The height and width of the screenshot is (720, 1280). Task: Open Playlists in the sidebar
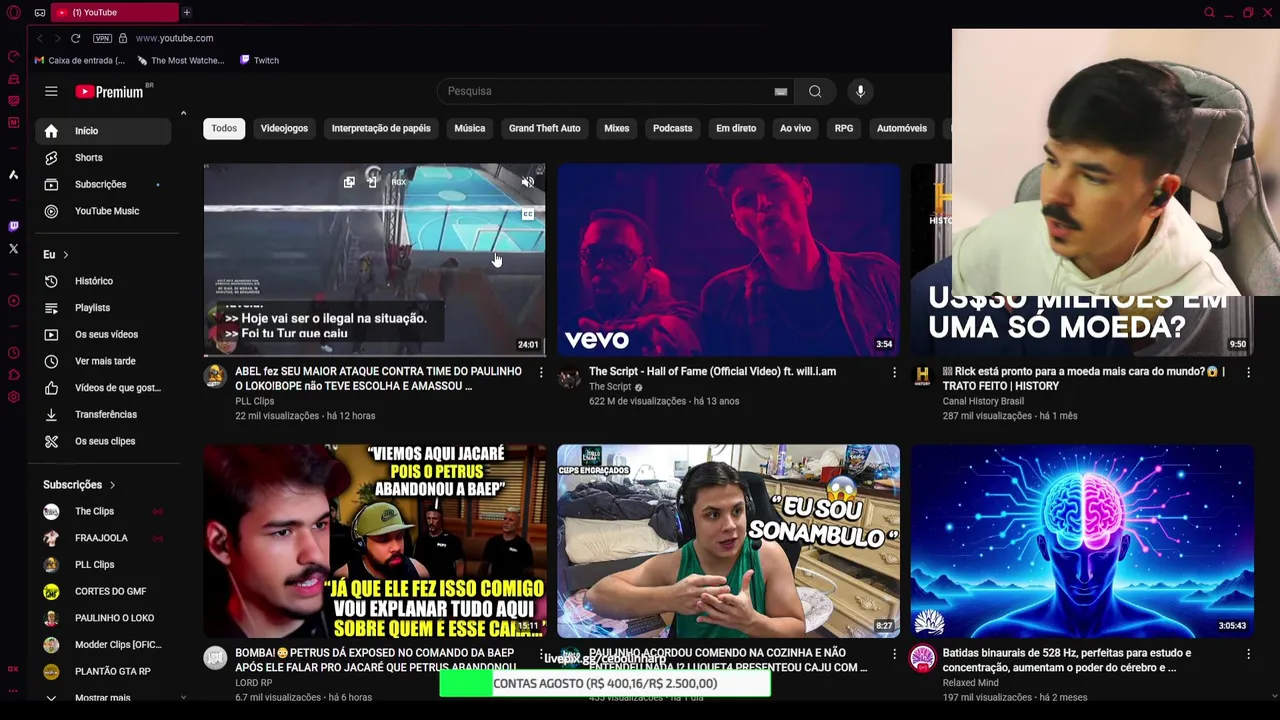[x=103, y=308]
